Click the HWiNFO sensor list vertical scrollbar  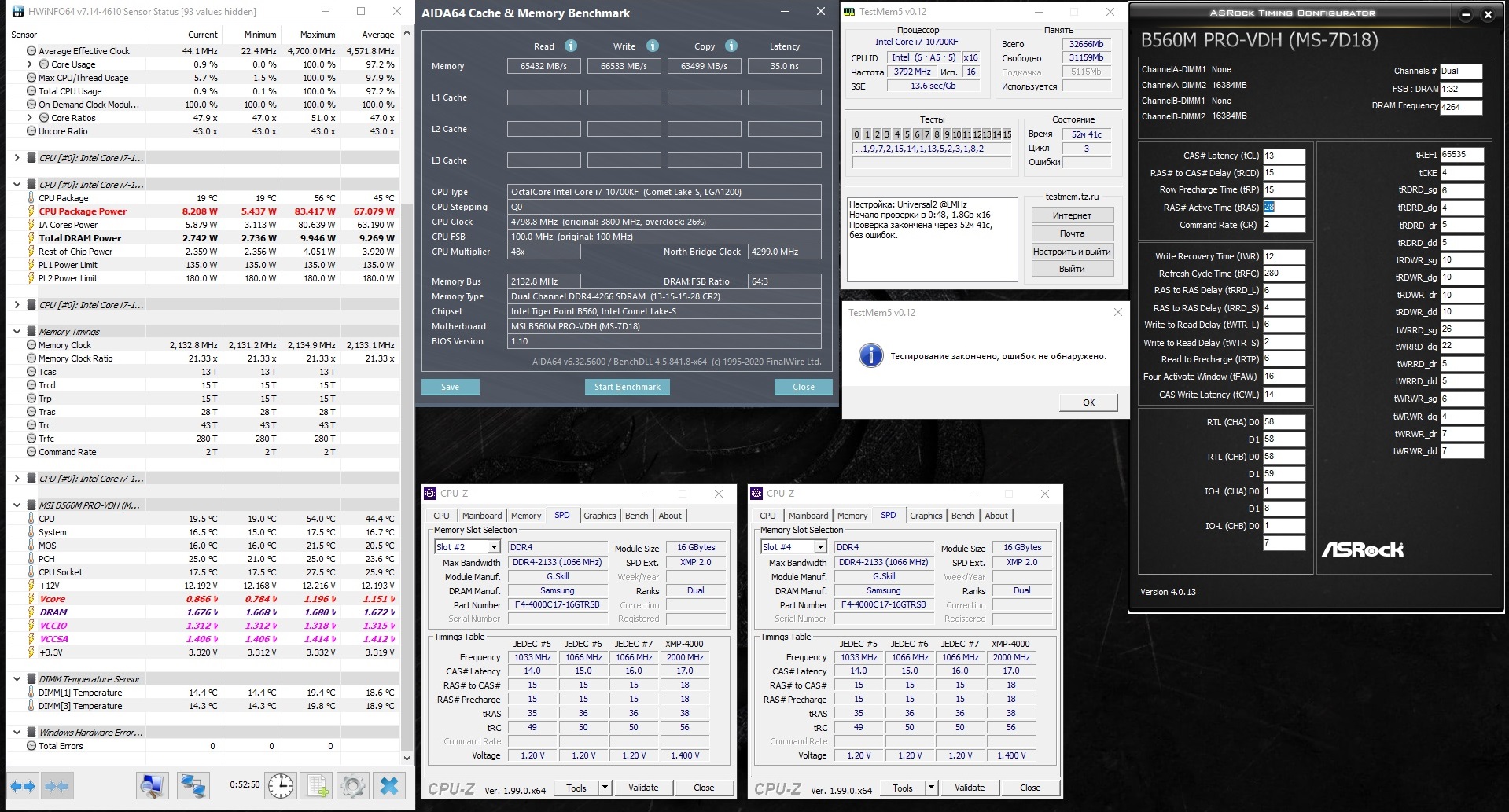tap(407, 395)
